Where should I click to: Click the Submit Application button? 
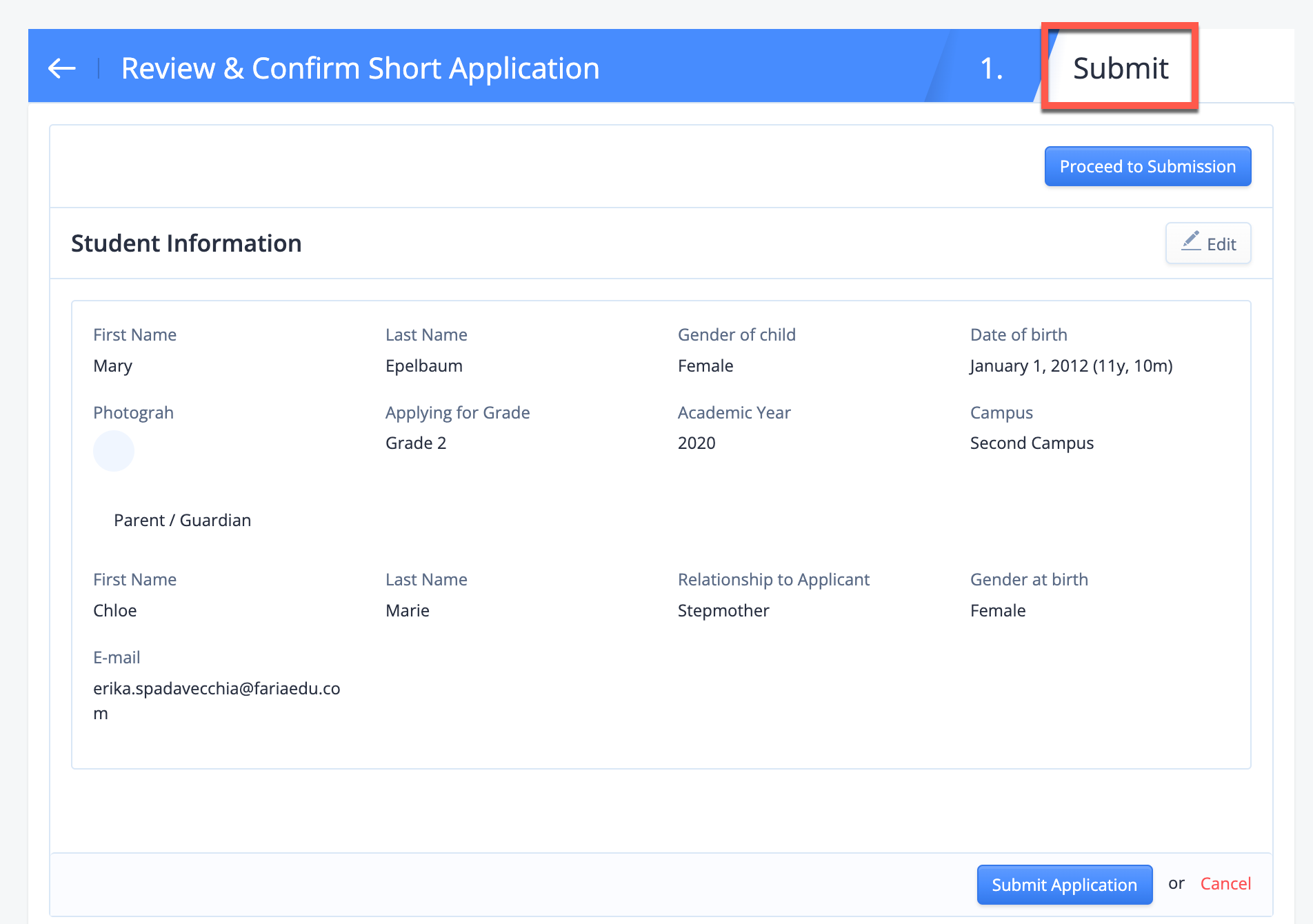(x=1064, y=884)
